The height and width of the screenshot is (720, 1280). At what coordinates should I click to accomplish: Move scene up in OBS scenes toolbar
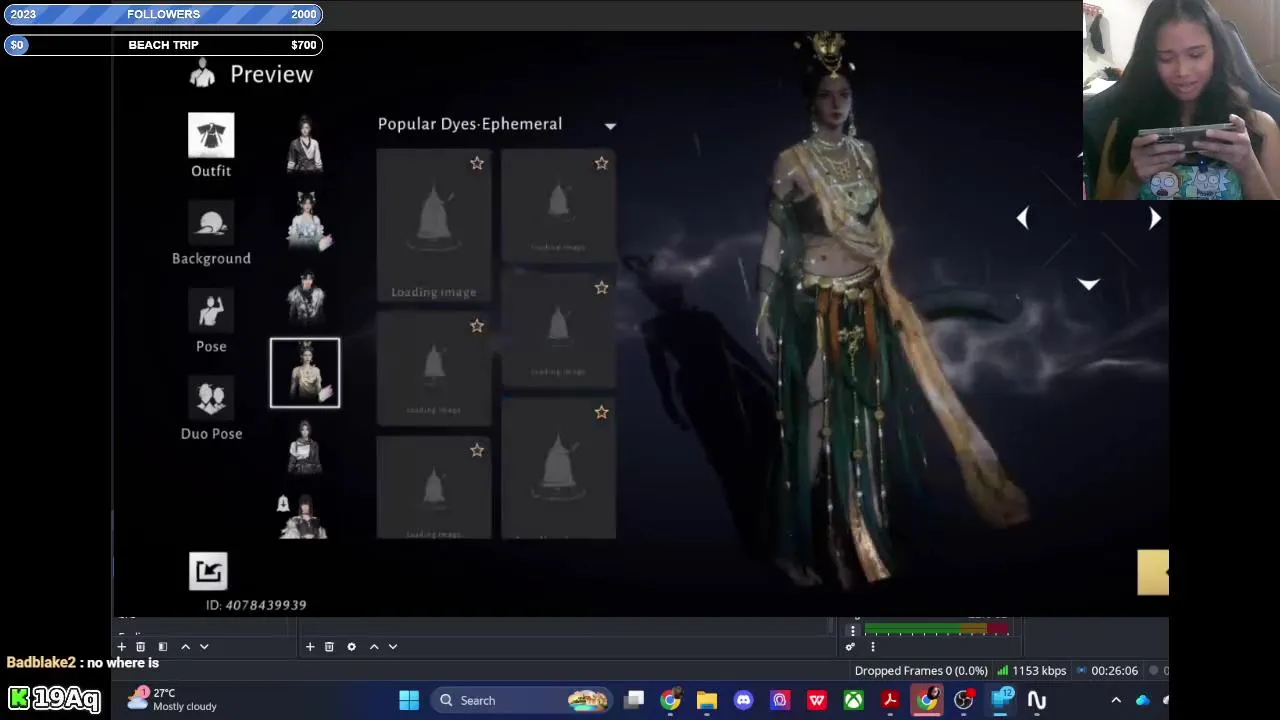[x=185, y=647]
